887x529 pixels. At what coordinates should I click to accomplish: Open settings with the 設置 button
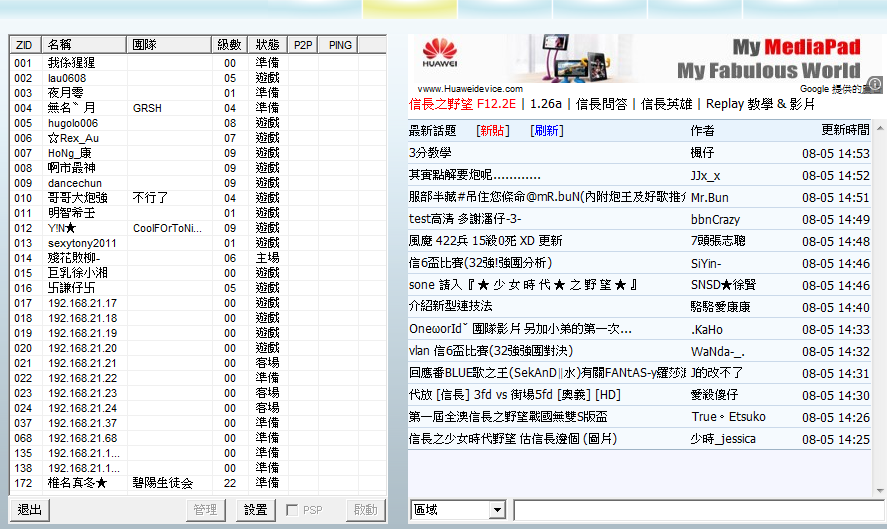[x=258, y=510]
